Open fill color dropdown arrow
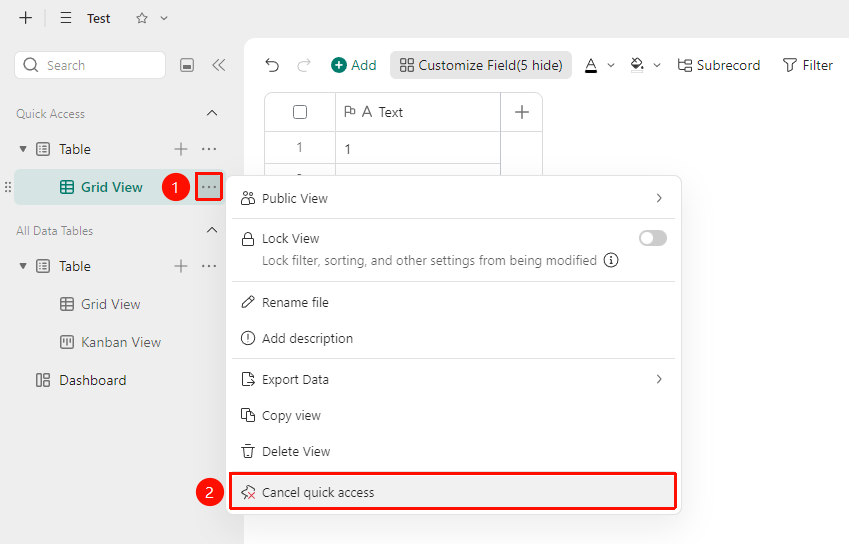 pyautogui.click(x=657, y=65)
